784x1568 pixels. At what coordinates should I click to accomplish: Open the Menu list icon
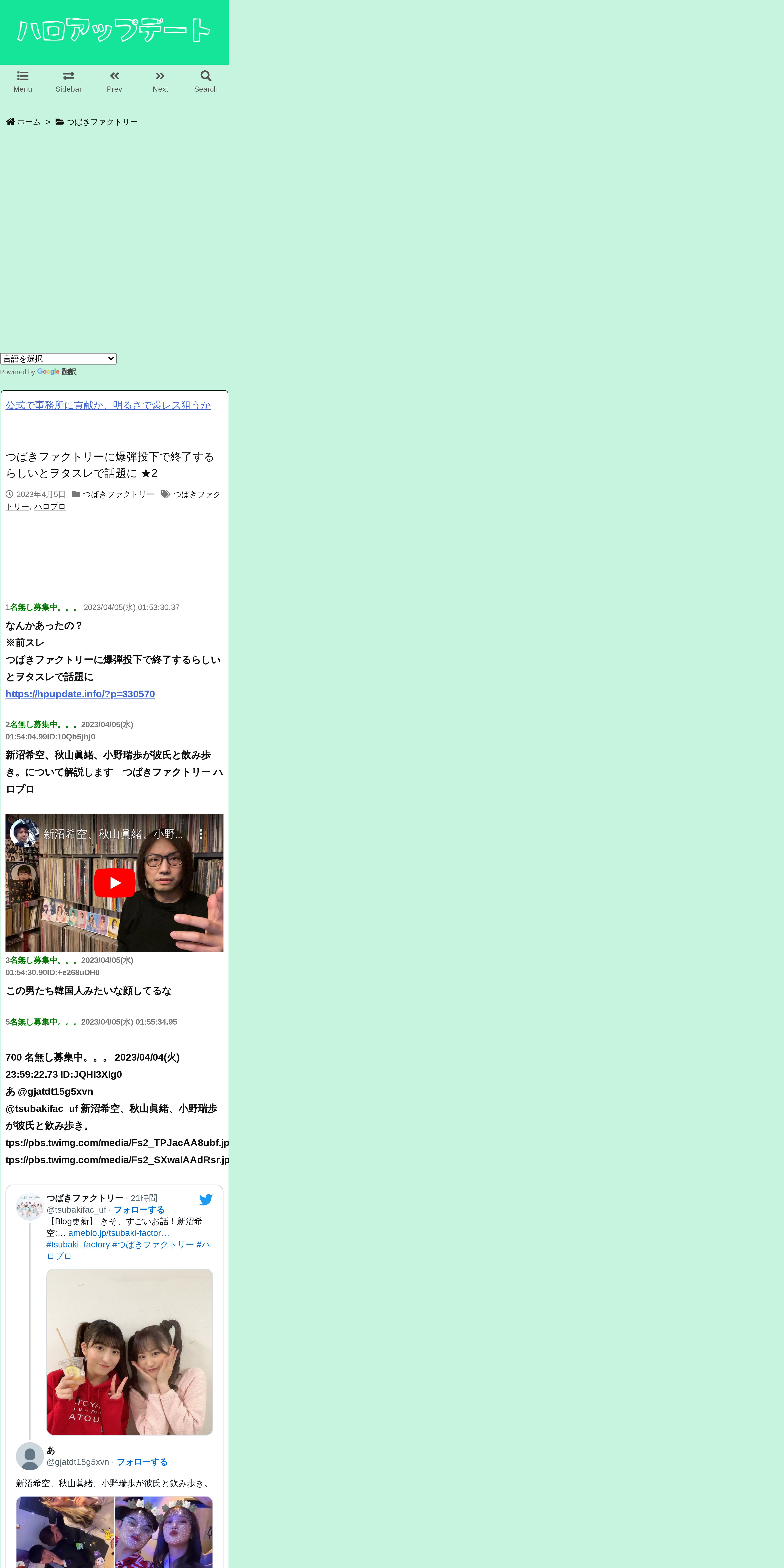click(23, 76)
